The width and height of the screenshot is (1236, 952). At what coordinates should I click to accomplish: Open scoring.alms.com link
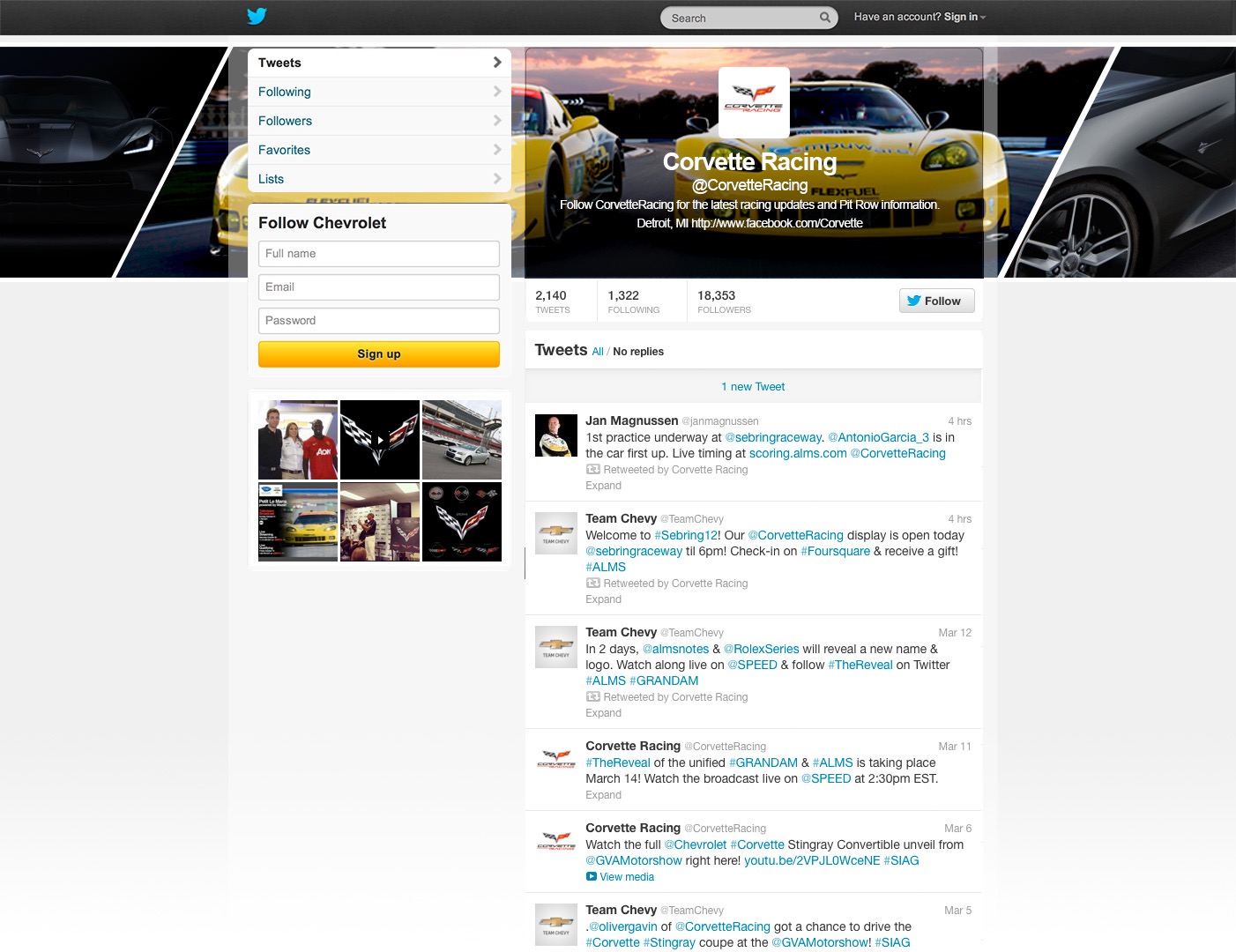click(798, 453)
